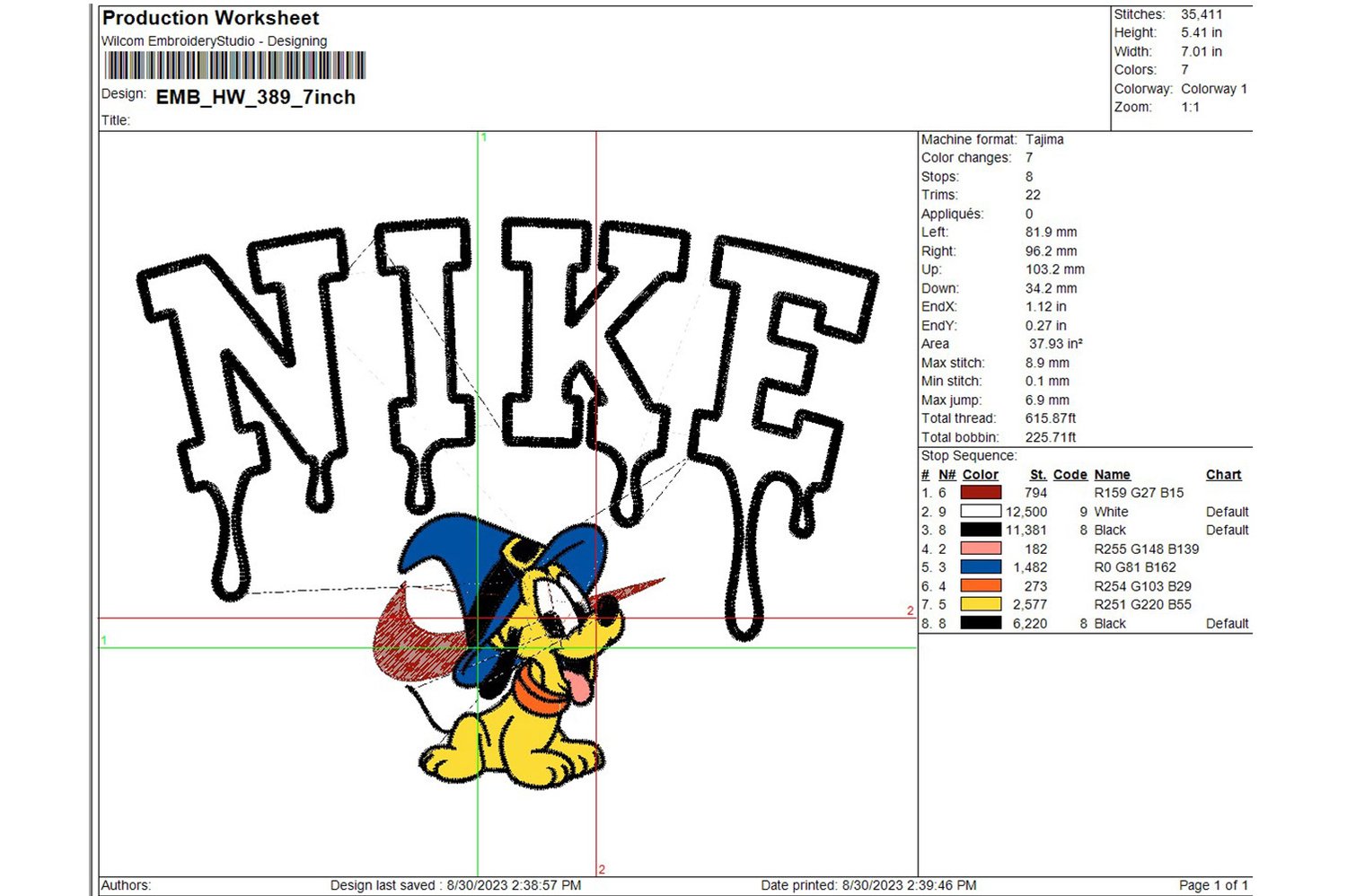This screenshot has height=896, width=1347.
Task: Click the Min stitch value '0.1 mm'
Action: click(x=1048, y=381)
